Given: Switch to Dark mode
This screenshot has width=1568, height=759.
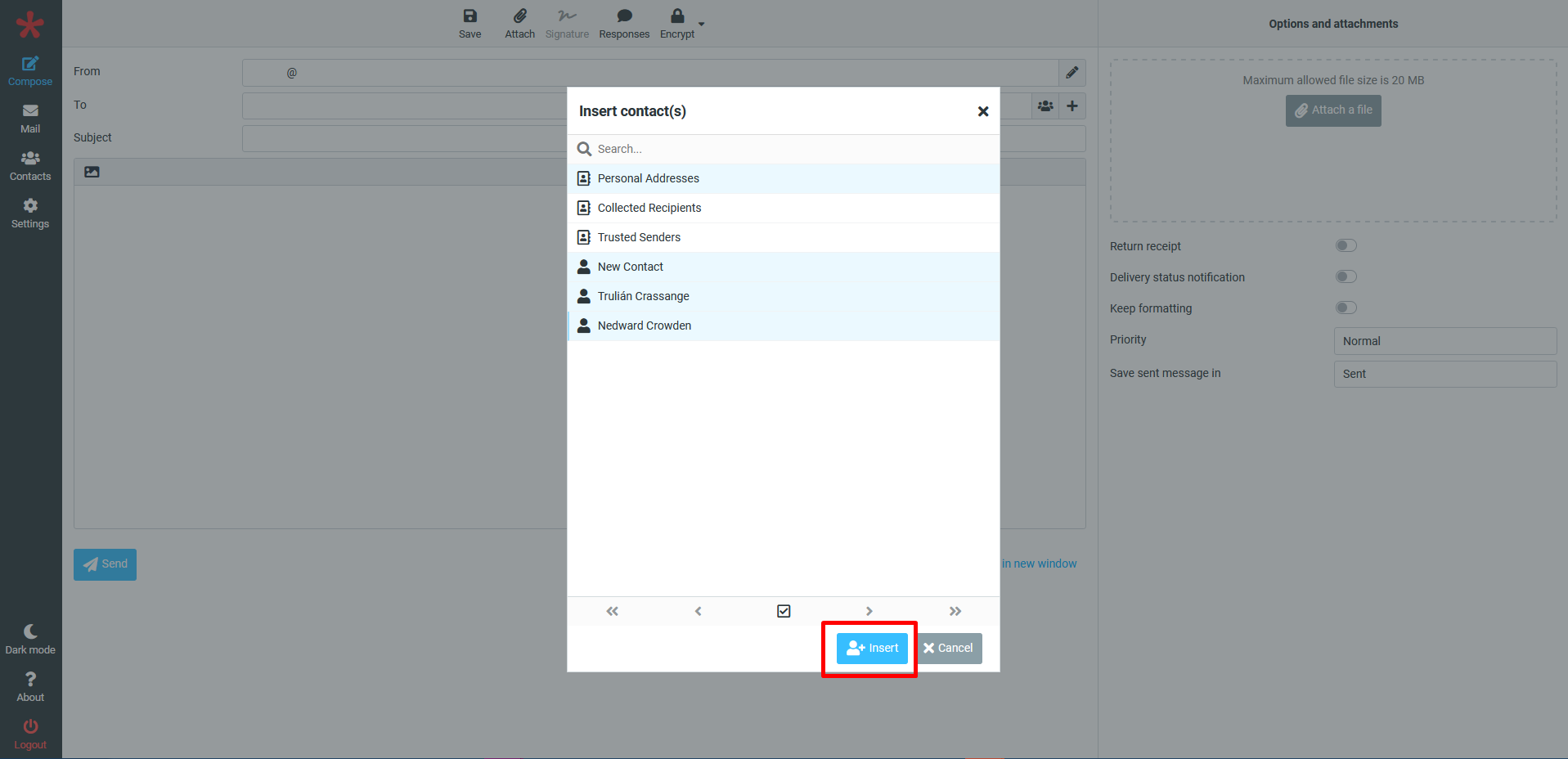Looking at the screenshot, I should 30,640.
